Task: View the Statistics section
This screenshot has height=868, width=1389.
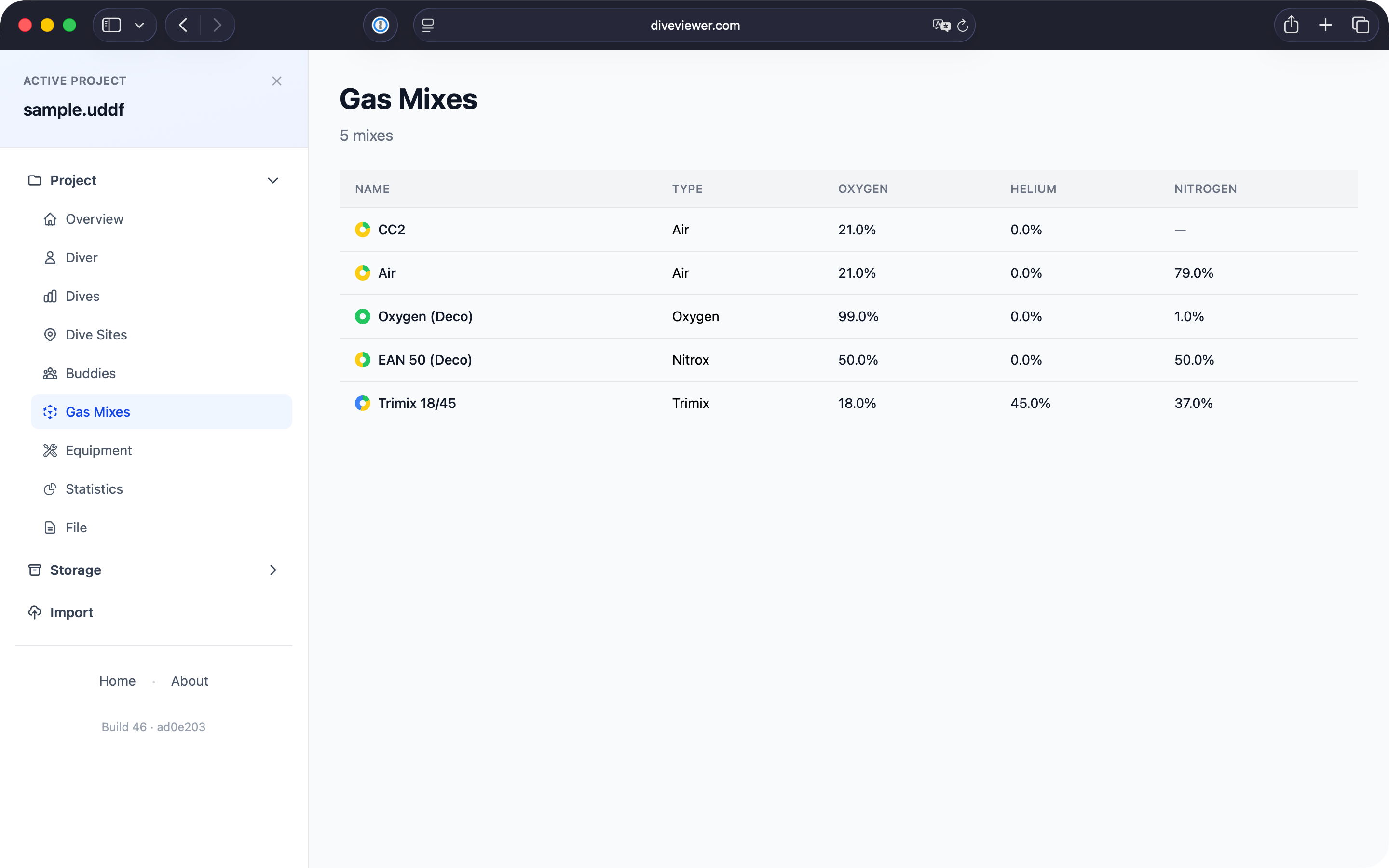Action: [94, 488]
